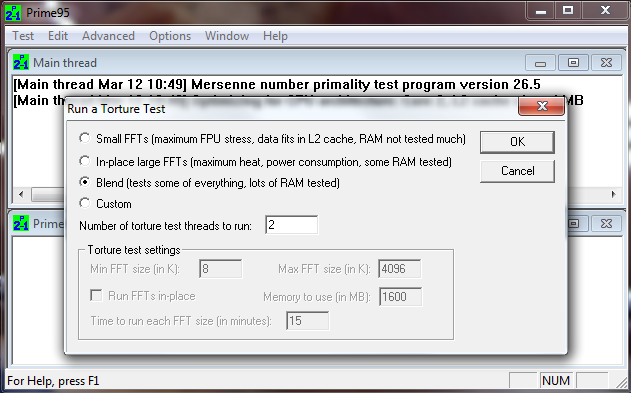631x393 pixels.
Task: Open the Advanced menu
Action: pyautogui.click(x=108, y=36)
